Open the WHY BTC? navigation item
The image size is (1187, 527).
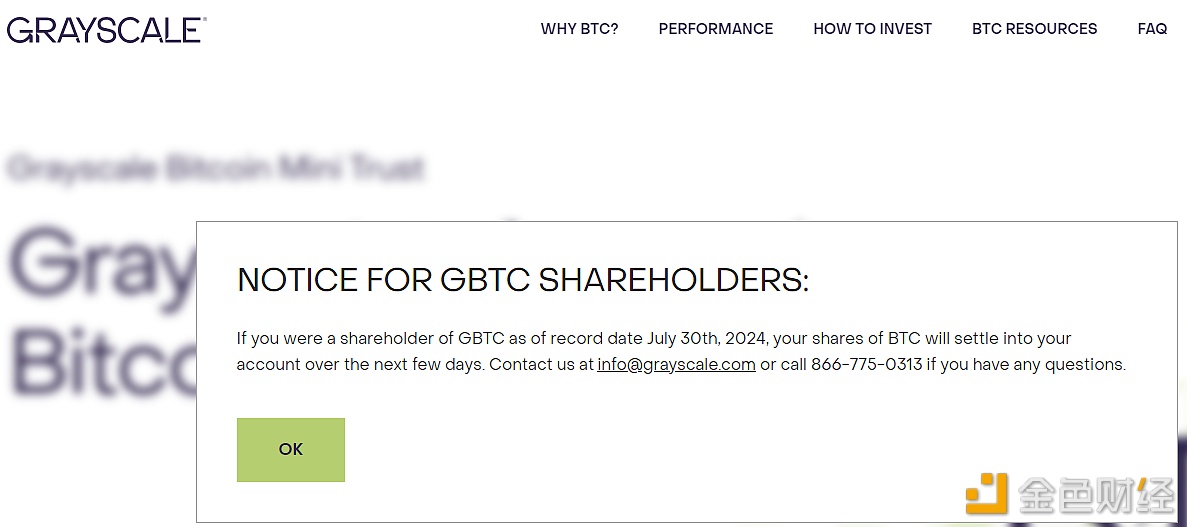pos(579,29)
